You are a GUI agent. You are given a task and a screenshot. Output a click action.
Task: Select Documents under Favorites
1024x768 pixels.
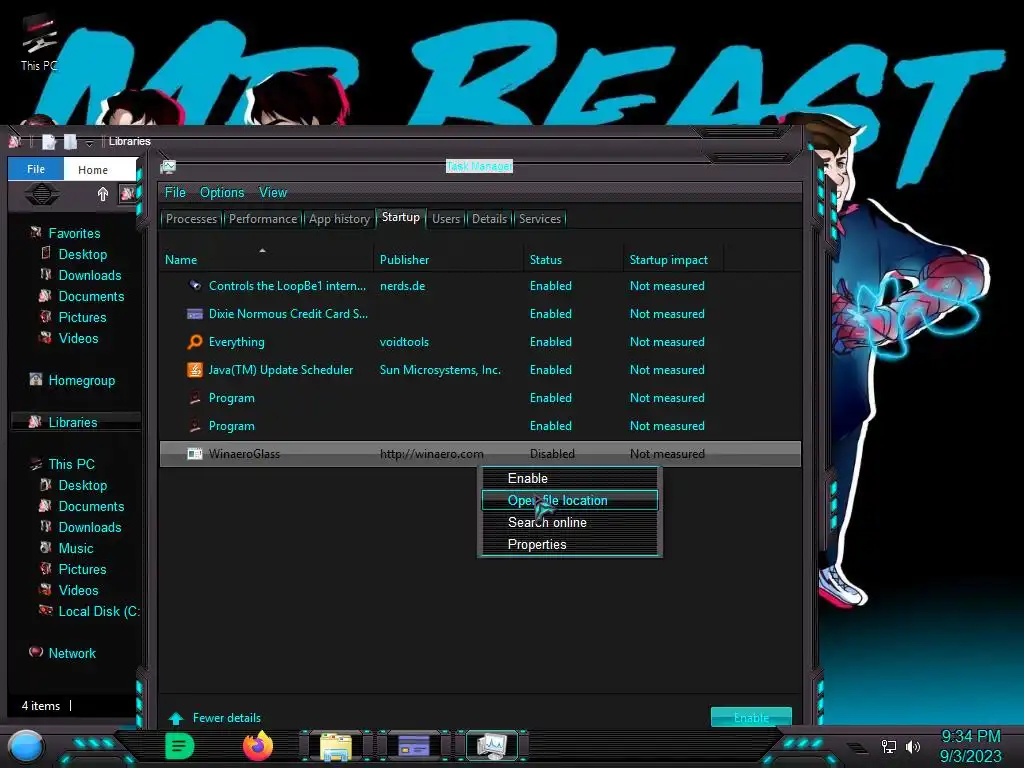91,296
